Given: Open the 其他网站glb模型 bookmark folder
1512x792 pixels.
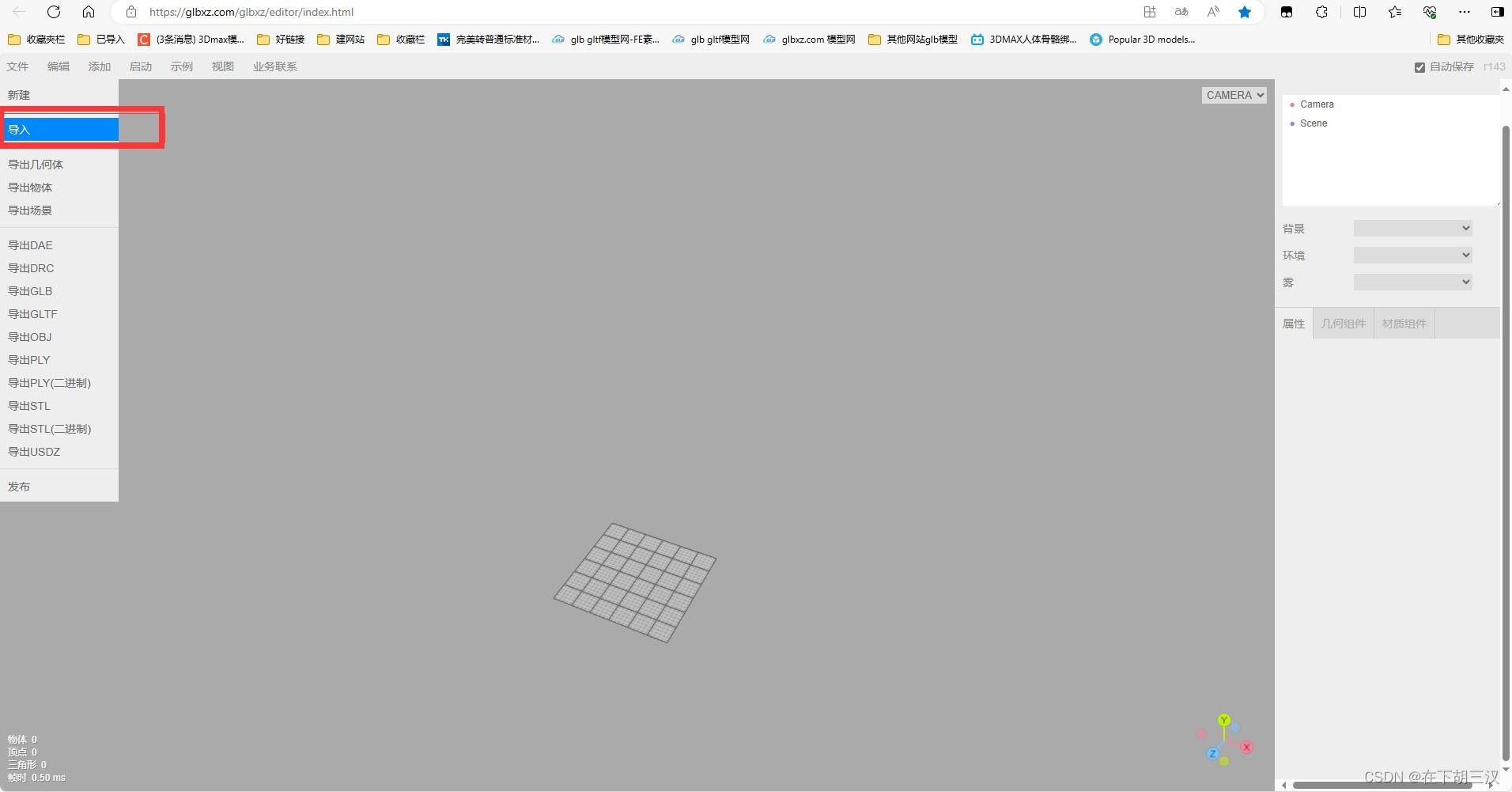Looking at the screenshot, I should point(913,39).
